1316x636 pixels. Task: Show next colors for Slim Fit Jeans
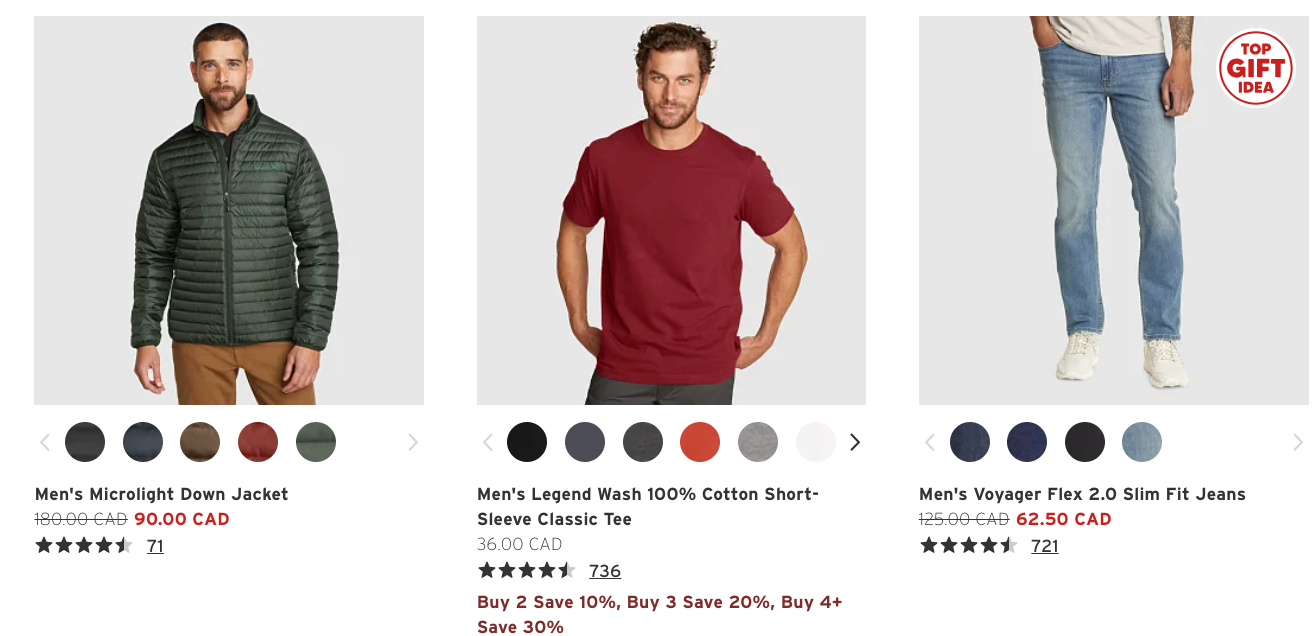click(x=1297, y=442)
